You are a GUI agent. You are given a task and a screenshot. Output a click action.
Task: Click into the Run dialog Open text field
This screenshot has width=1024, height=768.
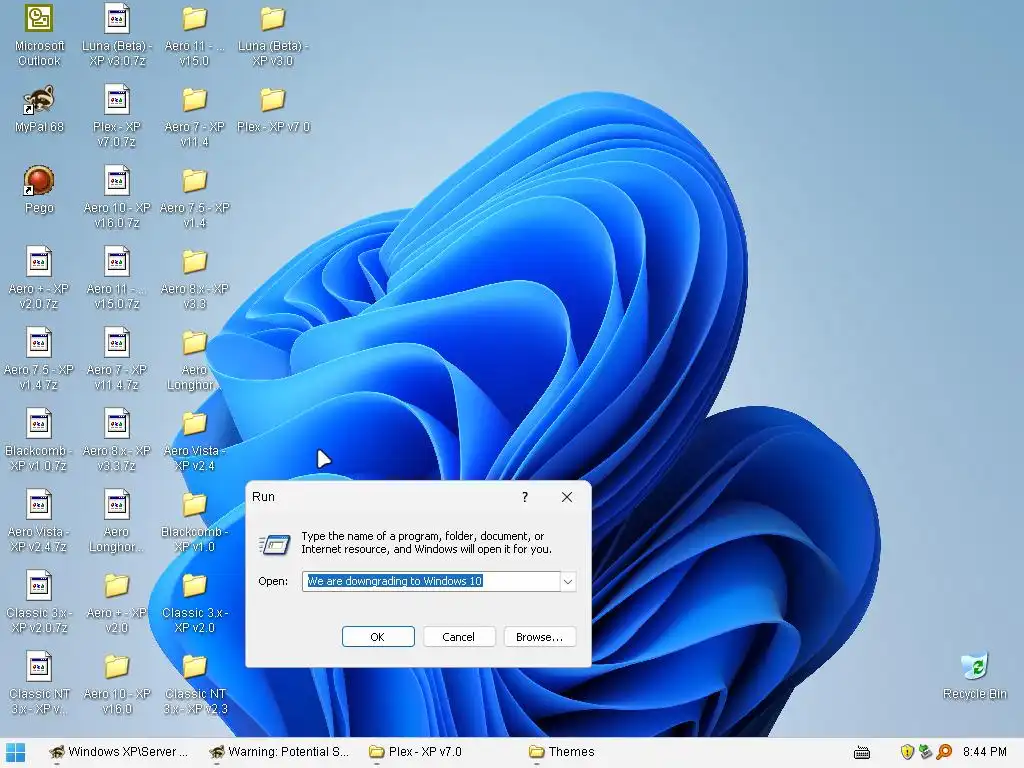click(431, 581)
